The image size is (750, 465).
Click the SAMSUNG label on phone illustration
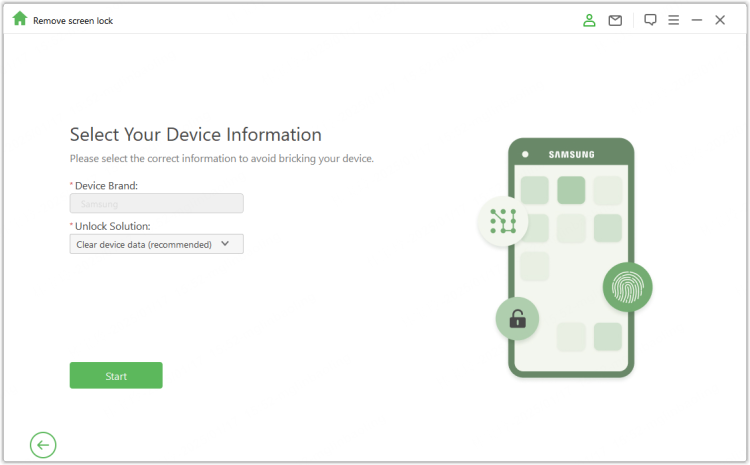tap(571, 155)
